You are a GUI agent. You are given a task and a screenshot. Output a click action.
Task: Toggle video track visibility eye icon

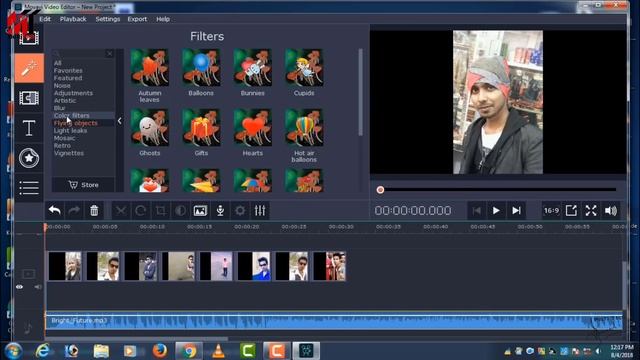pyautogui.click(x=19, y=287)
